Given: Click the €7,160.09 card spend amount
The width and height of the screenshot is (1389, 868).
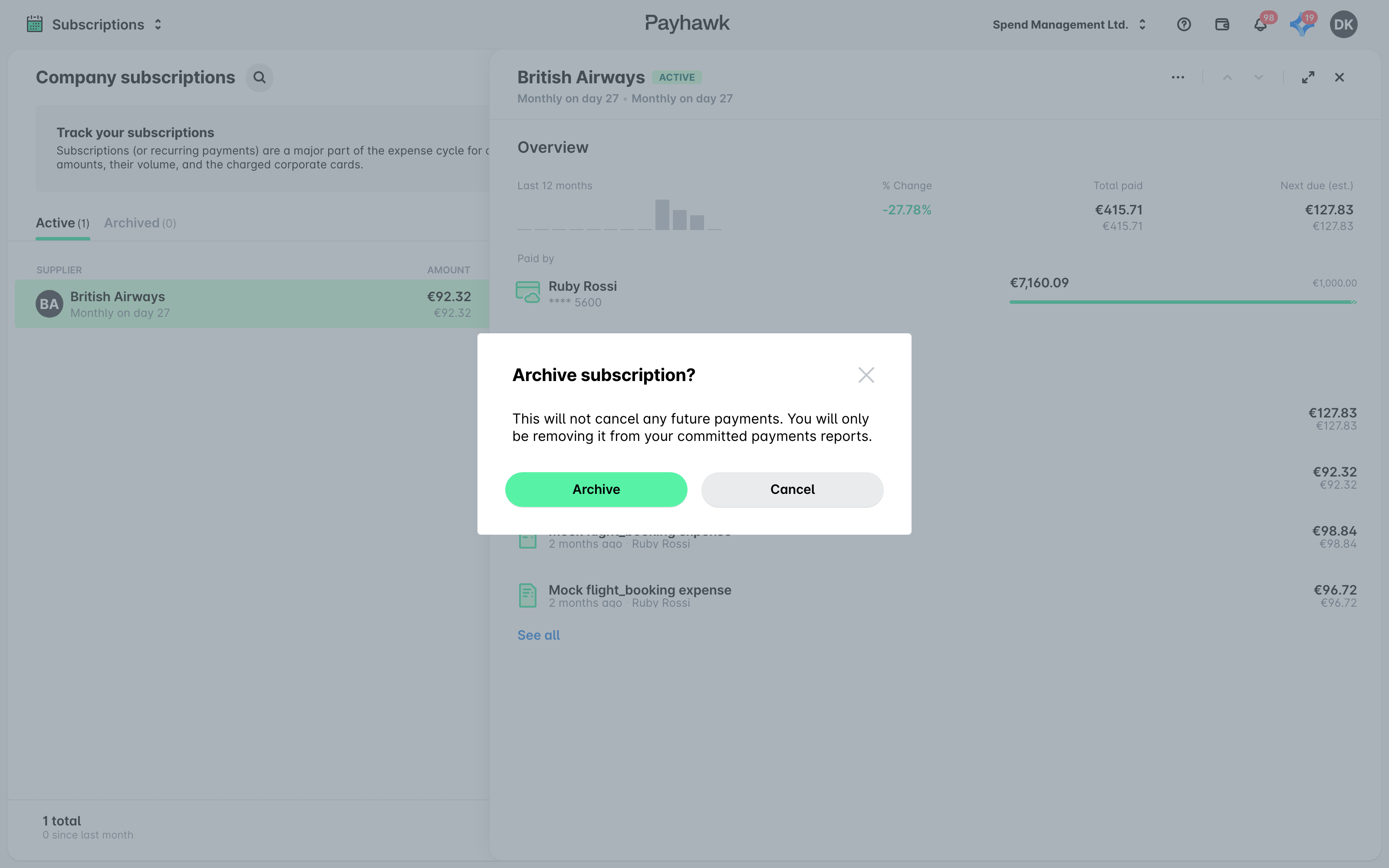Looking at the screenshot, I should 1039,283.
